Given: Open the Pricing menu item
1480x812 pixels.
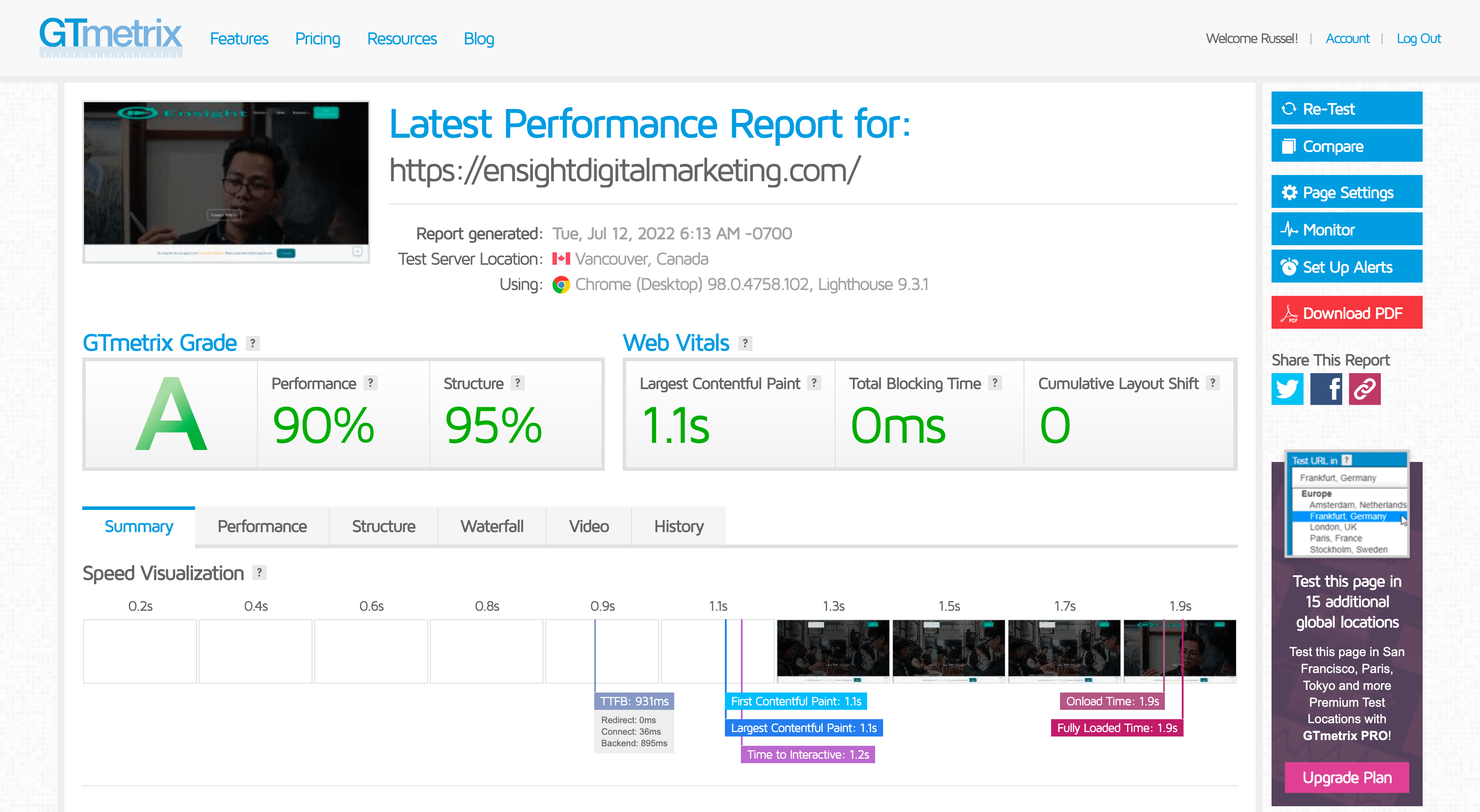Looking at the screenshot, I should (317, 39).
